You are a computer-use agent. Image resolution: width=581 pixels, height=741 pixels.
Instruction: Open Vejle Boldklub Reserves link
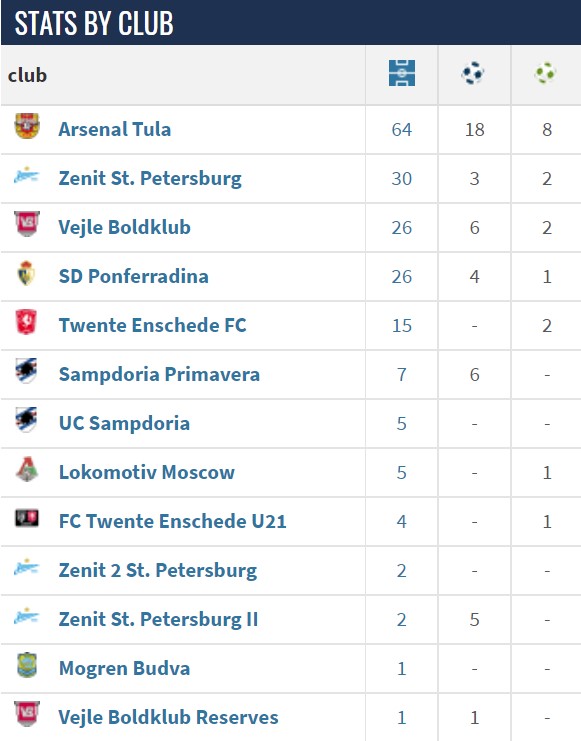pyautogui.click(x=168, y=717)
